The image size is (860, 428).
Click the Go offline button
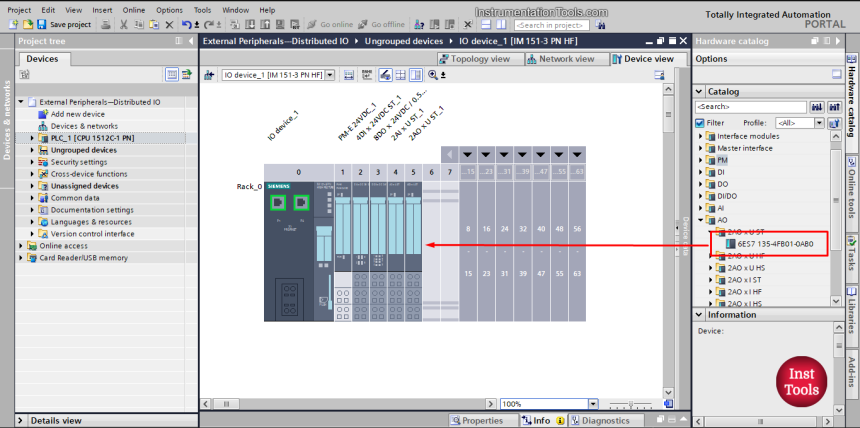[382, 24]
